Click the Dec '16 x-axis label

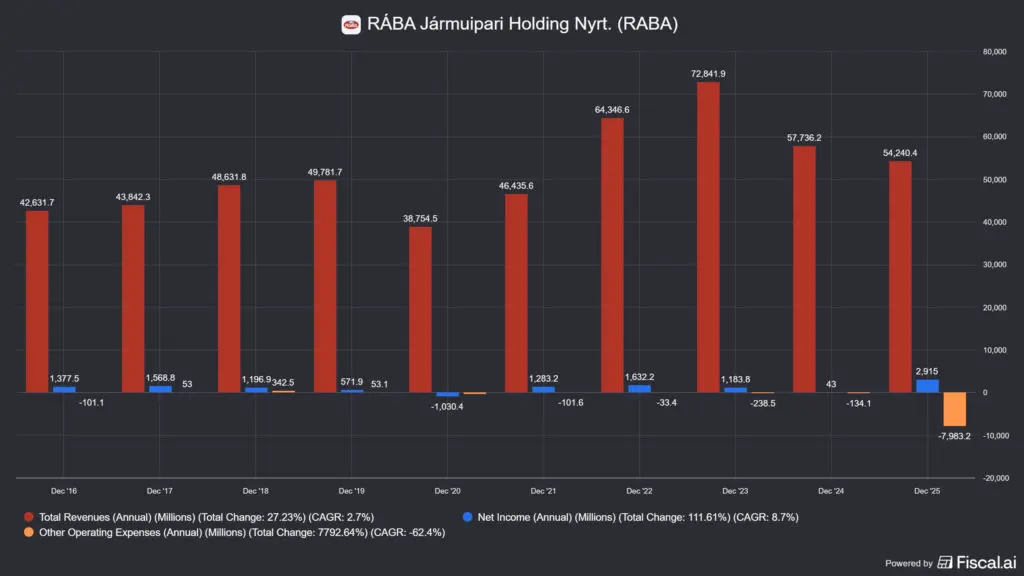[x=63, y=490]
